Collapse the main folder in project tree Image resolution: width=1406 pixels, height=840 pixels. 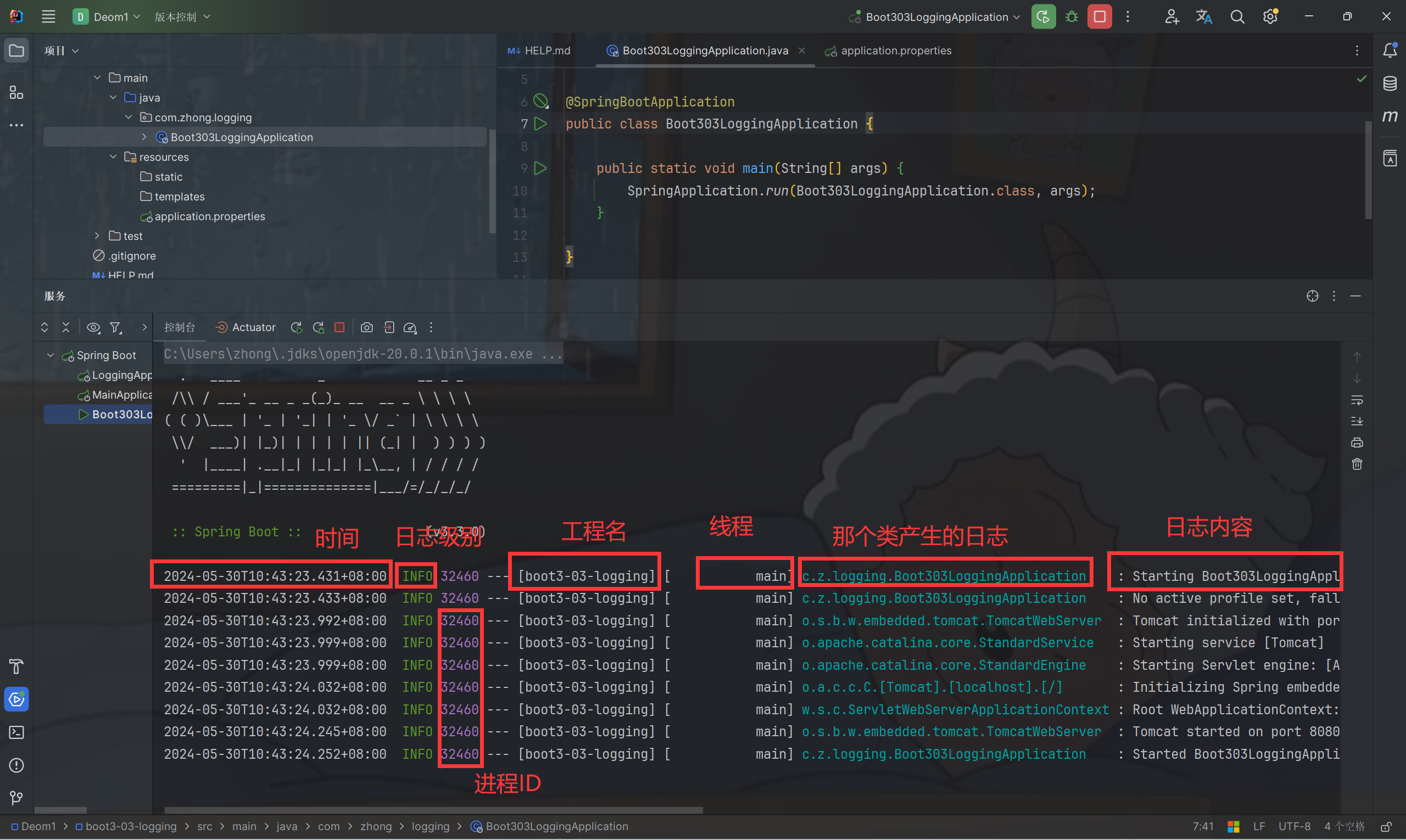pos(97,77)
